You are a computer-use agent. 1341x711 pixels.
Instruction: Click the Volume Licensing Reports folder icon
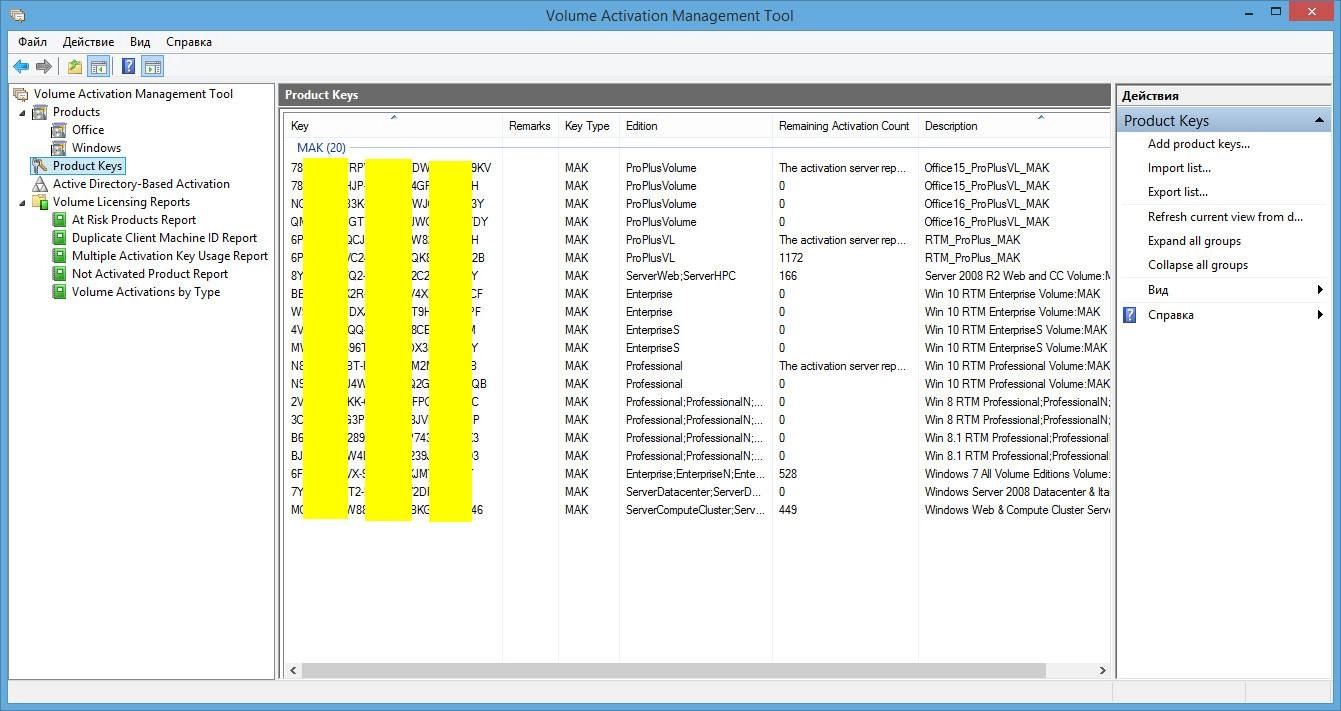click(40, 202)
